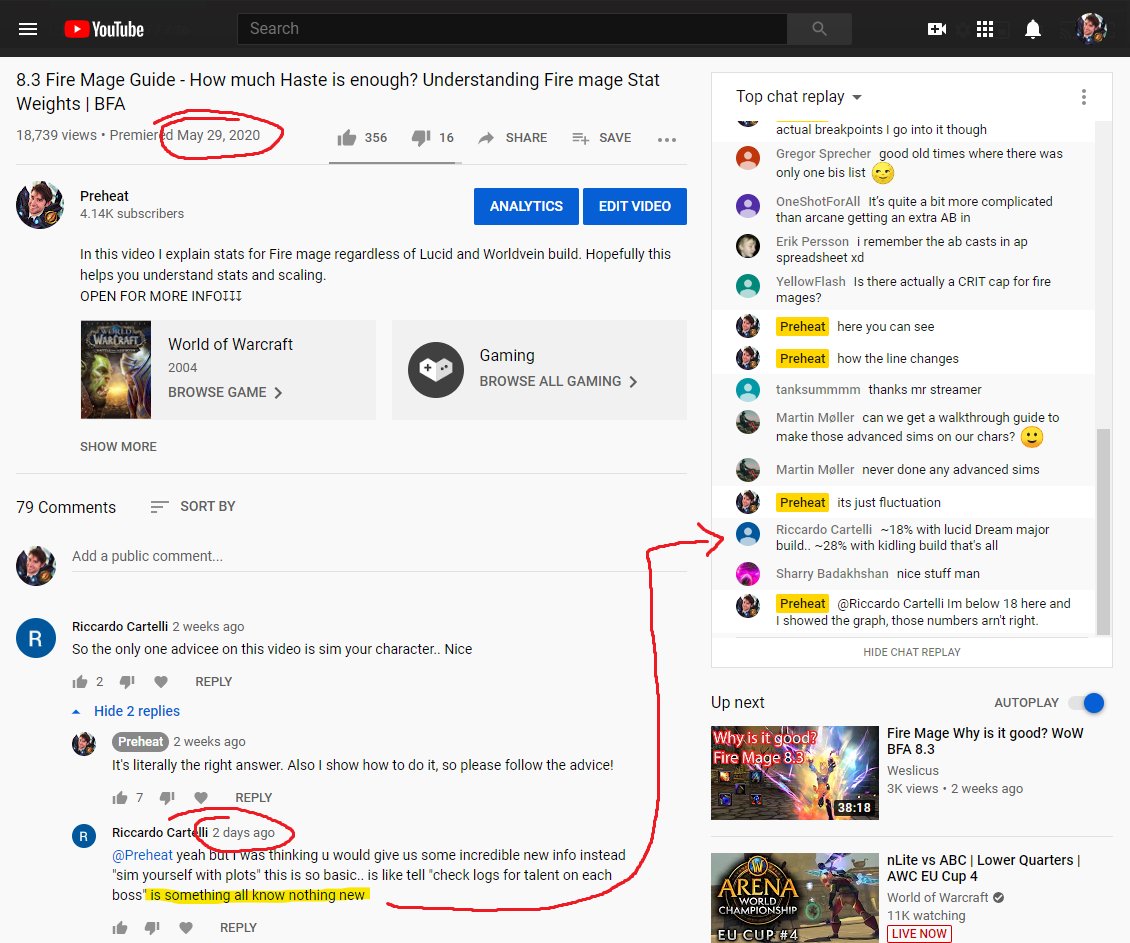This screenshot has width=1130, height=943.
Task: Heart Riccardo's '2 days ago' reply
Action: [186, 928]
